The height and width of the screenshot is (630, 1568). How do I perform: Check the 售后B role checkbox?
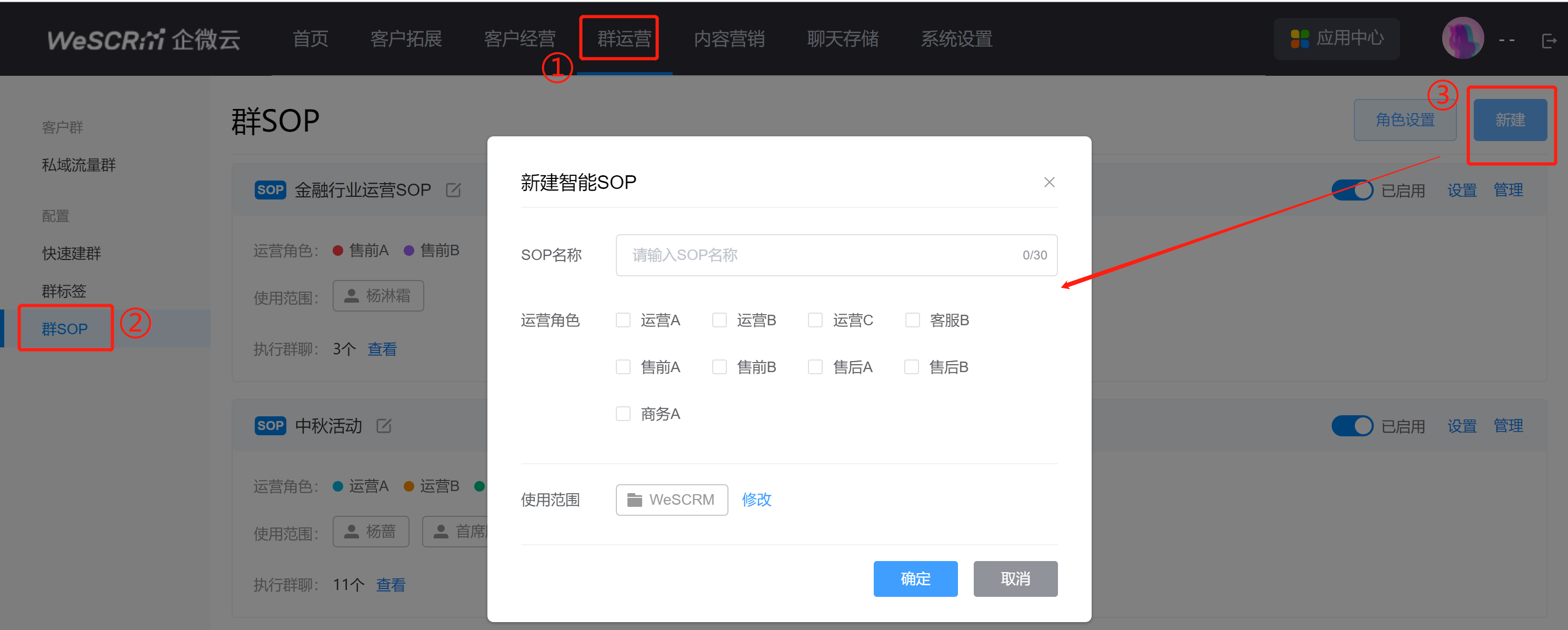pyautogui.click(x=911, y=367)
